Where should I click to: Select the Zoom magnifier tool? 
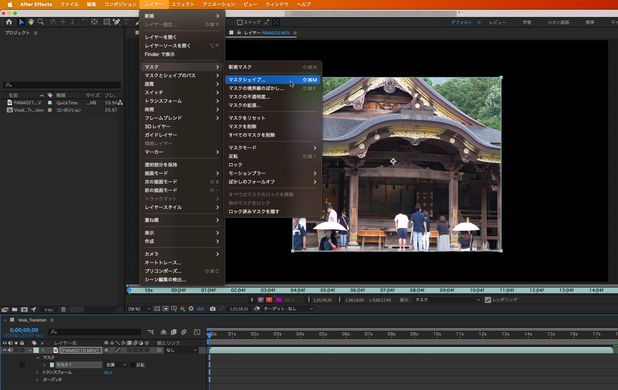(41, 22)
